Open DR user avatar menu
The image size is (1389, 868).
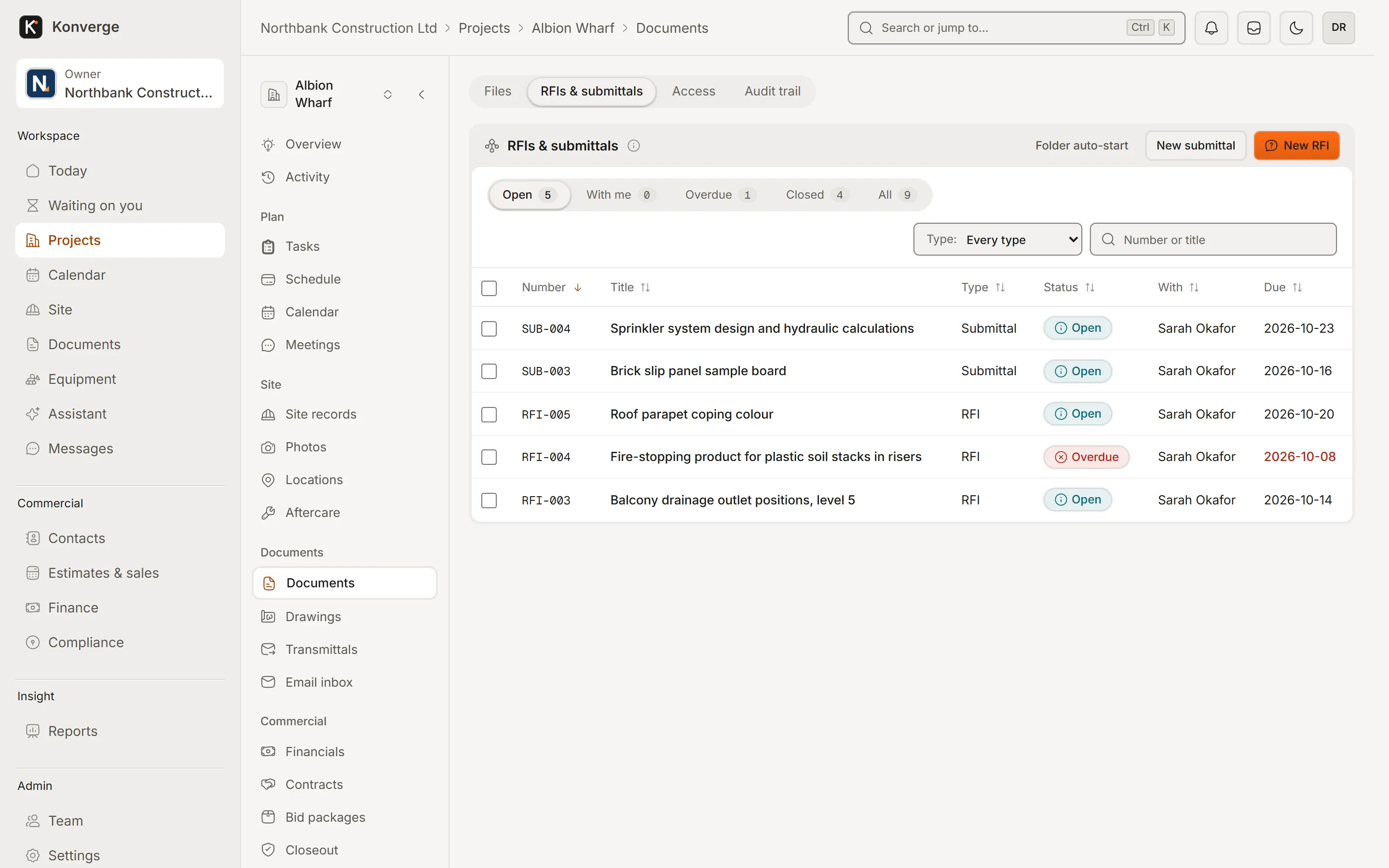tap(1338, 27)
